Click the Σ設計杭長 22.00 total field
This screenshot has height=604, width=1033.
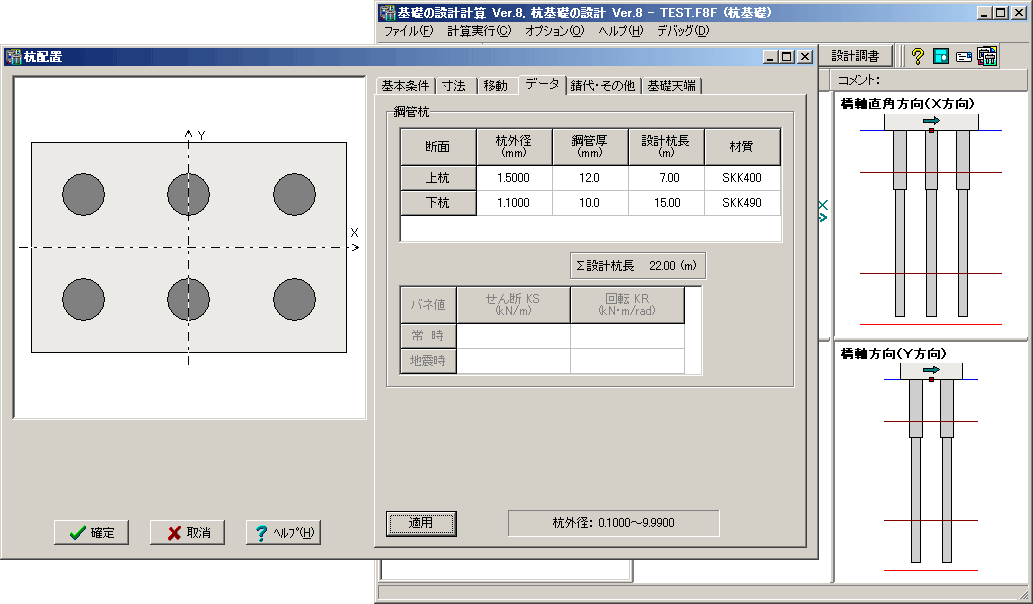pyautogui.click(x=638, y=265)
